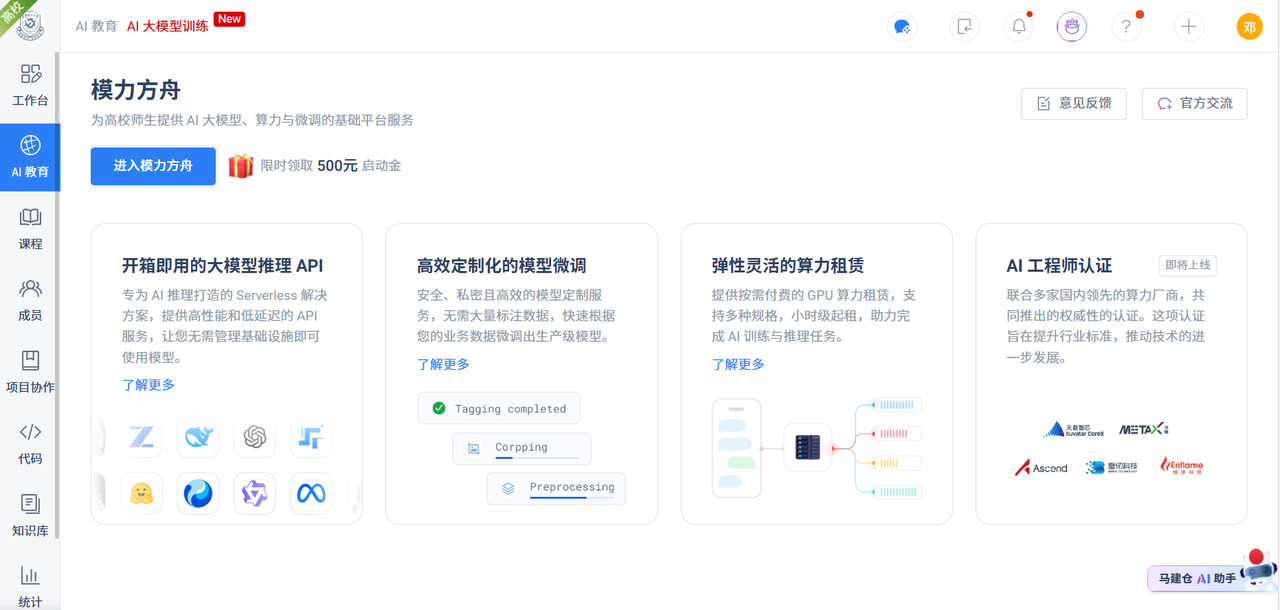Image resolution: width=1280 pixels, height=610 pixels.
Task: Click the Enflame logo
Action: (x=1182, y=465)
